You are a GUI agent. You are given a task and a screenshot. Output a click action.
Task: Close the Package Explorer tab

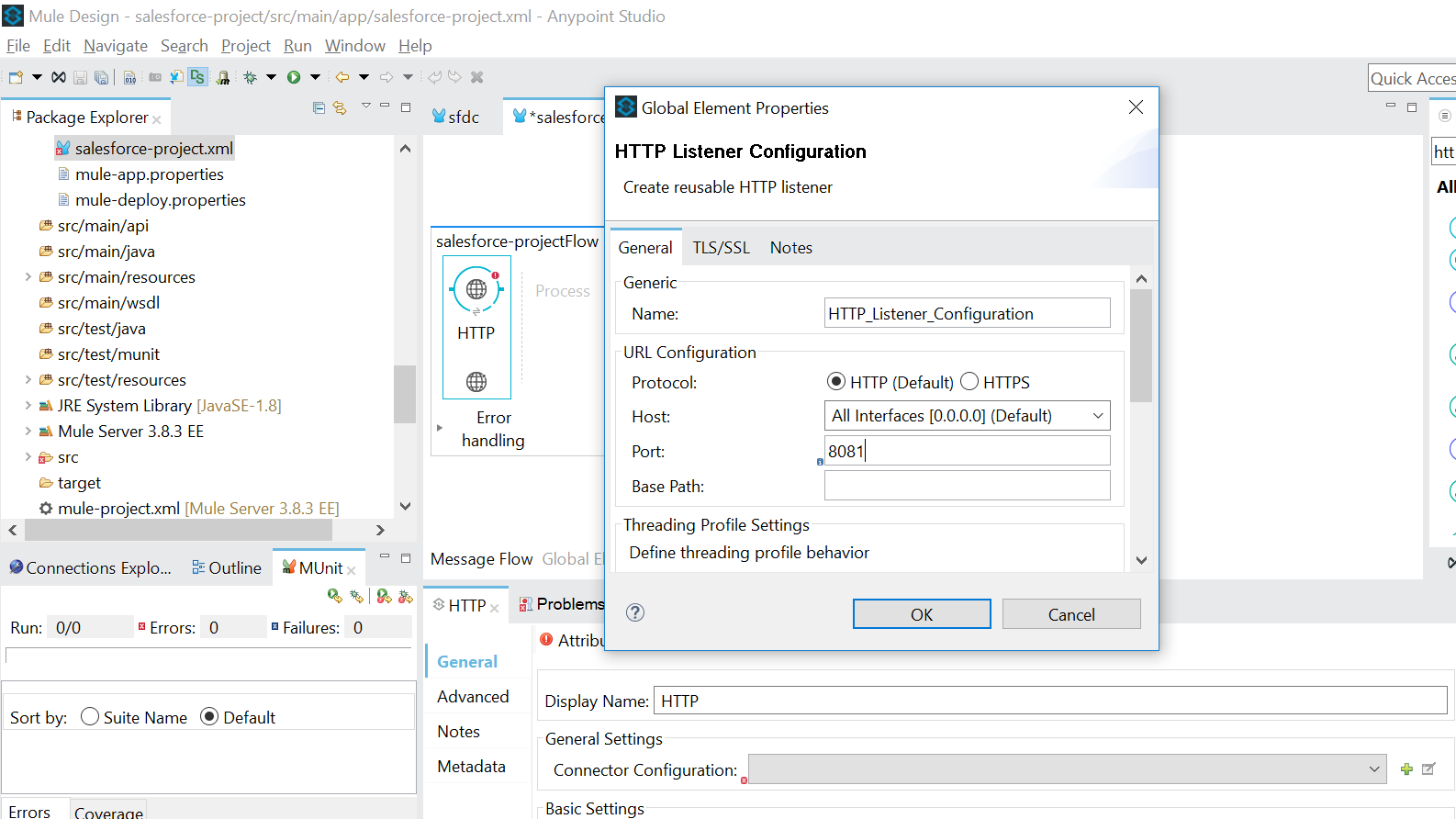(157, 120)
